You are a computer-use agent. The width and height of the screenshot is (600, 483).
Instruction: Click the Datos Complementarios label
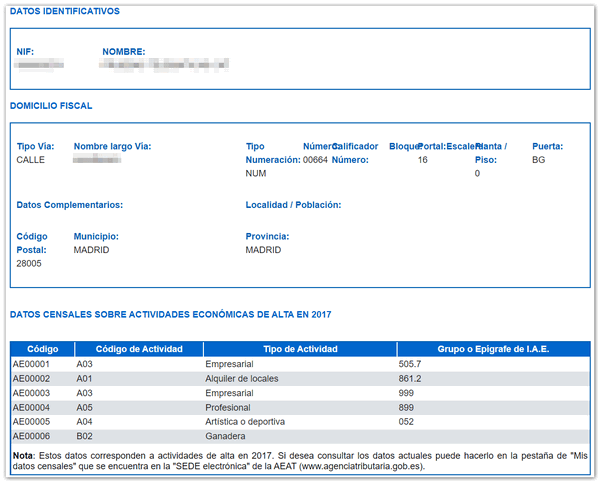coord(70,205)
